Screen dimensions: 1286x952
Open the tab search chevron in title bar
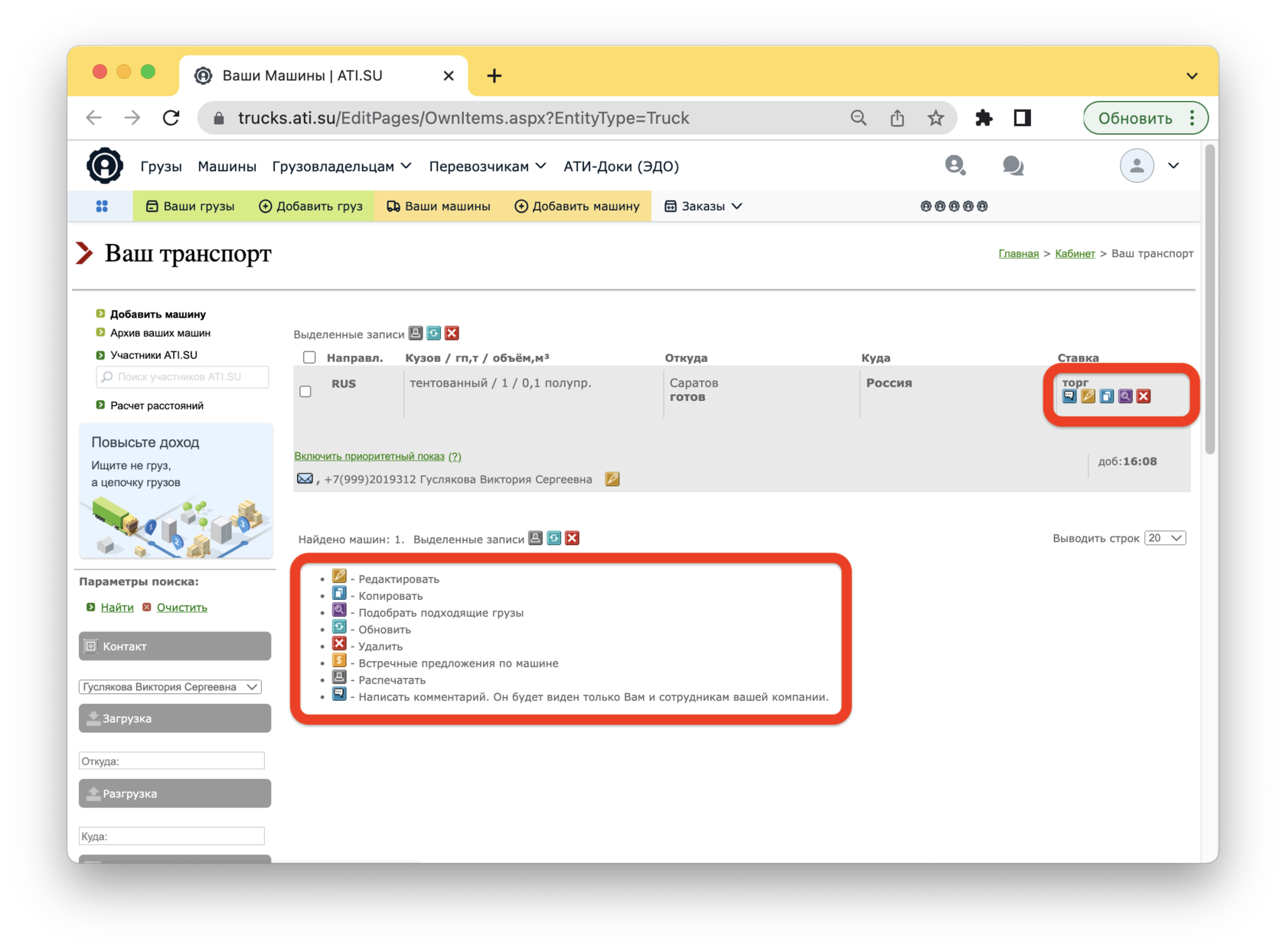pos(1192,76)
